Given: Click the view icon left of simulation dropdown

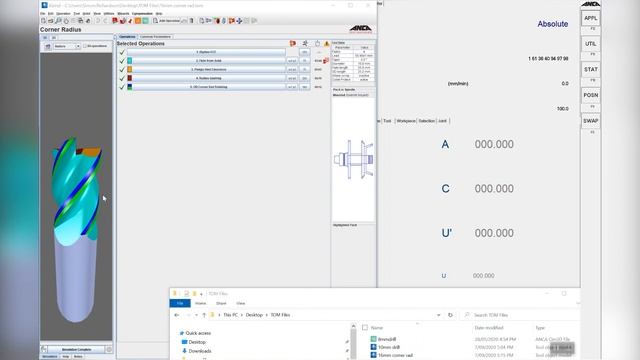Looking at the screenshot, I should 47,46.
